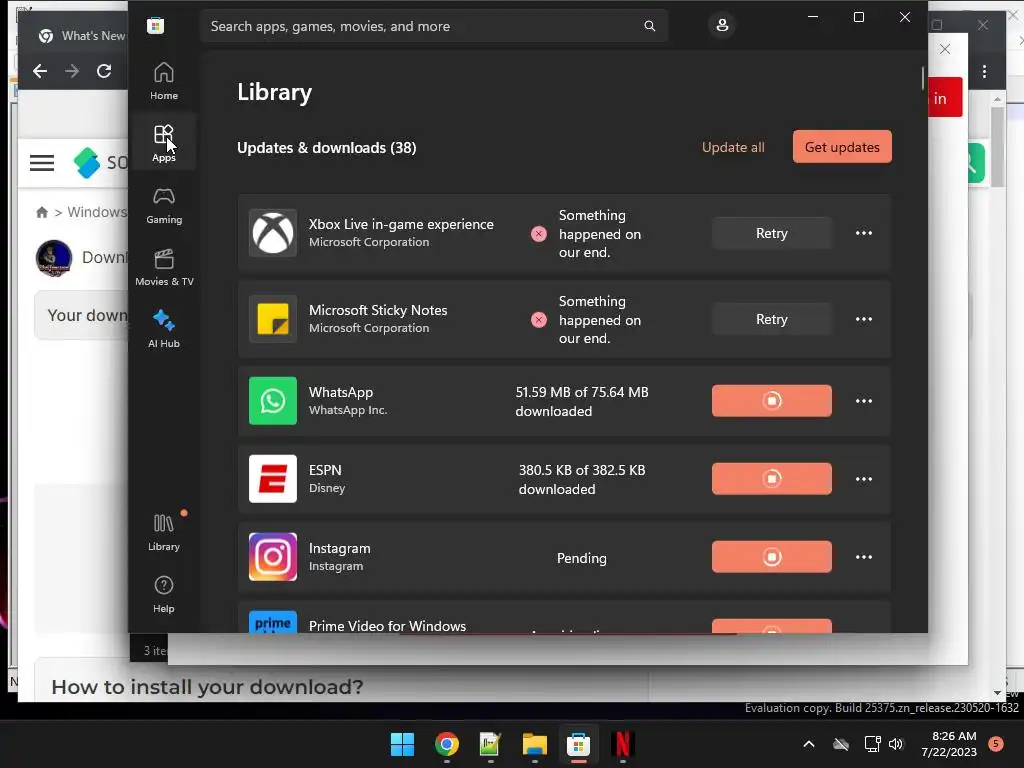Click the WhatsApp app icon
Viewport: 1024px width, 768px height.
pyautogui.click(x=273, y=401)
